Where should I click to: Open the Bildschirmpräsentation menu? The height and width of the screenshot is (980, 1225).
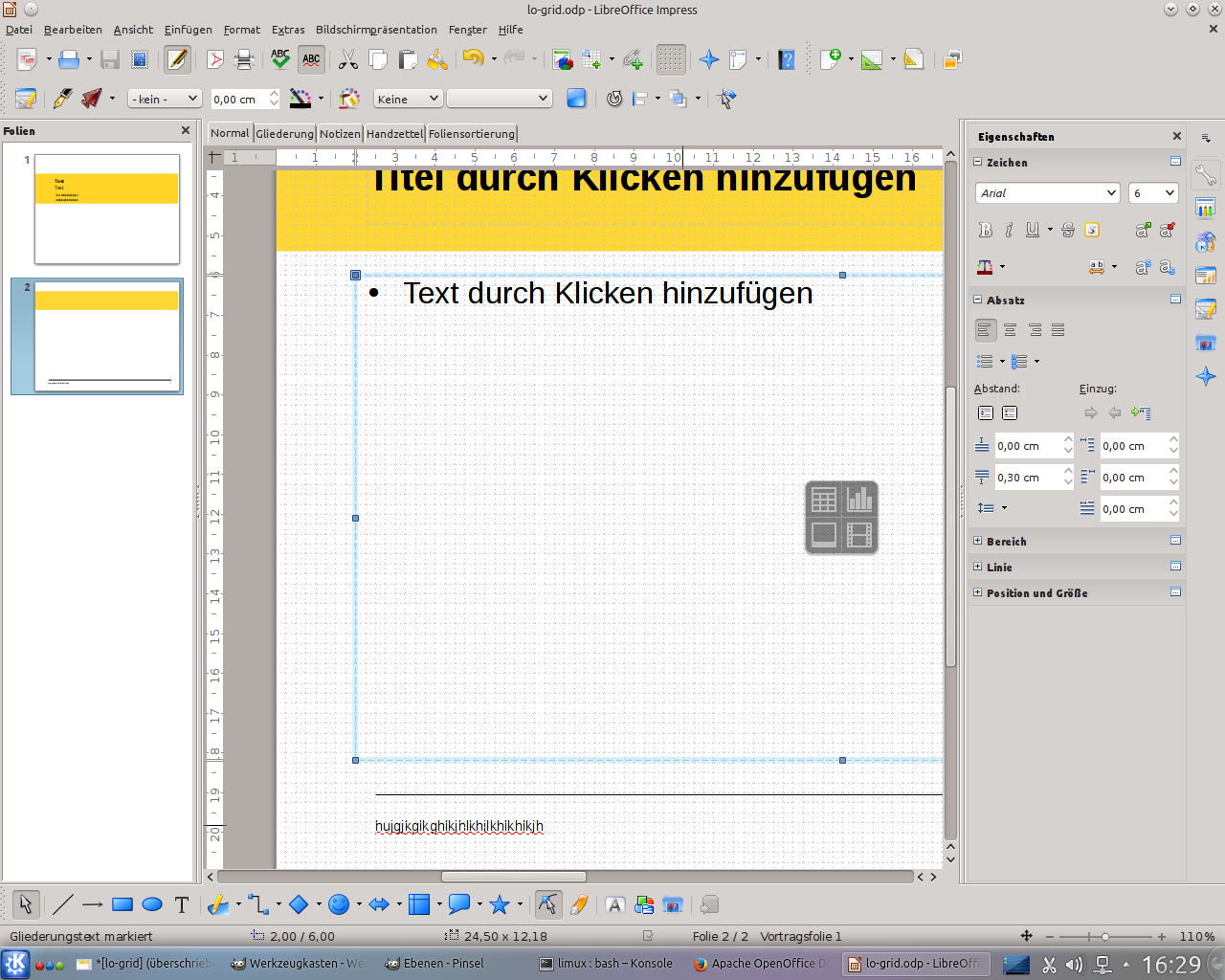coord(376,30)
